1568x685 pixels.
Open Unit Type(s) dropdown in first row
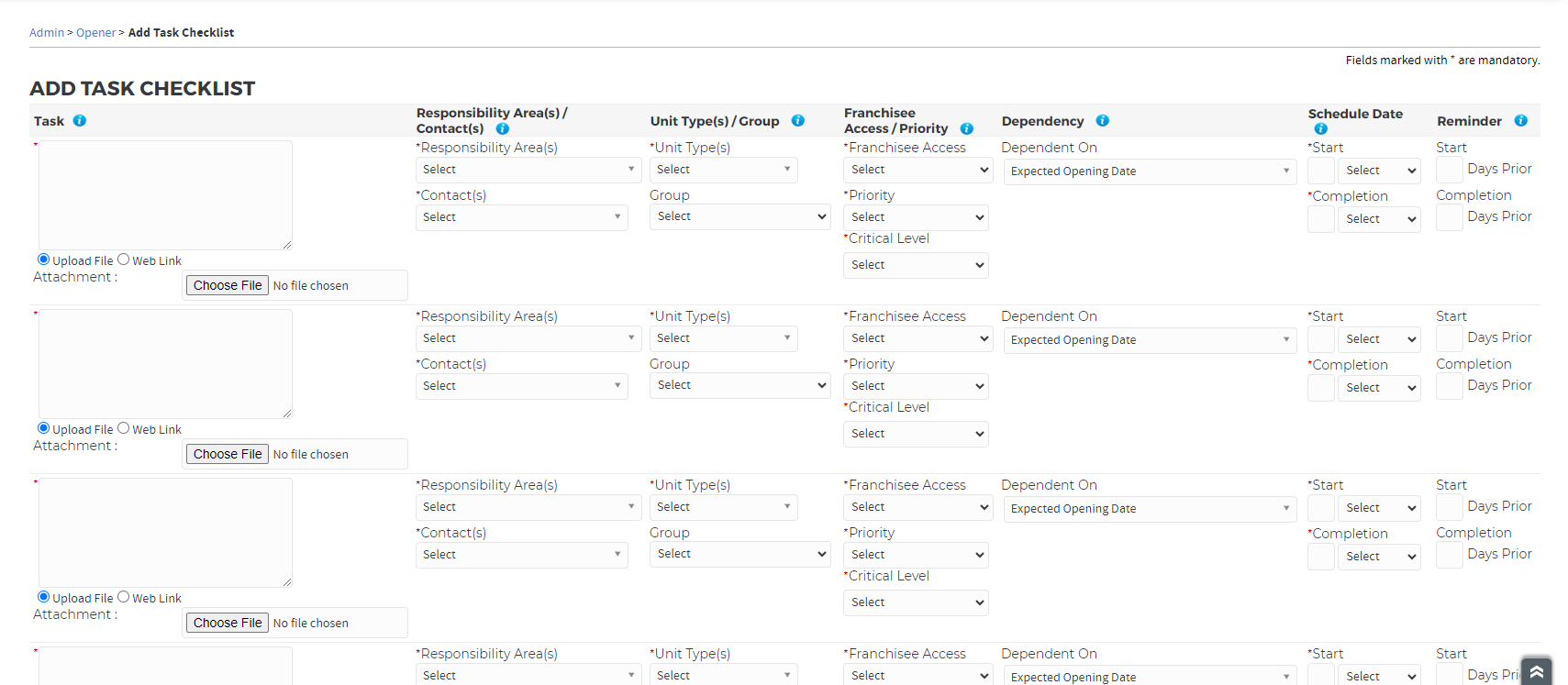point(724,170)
